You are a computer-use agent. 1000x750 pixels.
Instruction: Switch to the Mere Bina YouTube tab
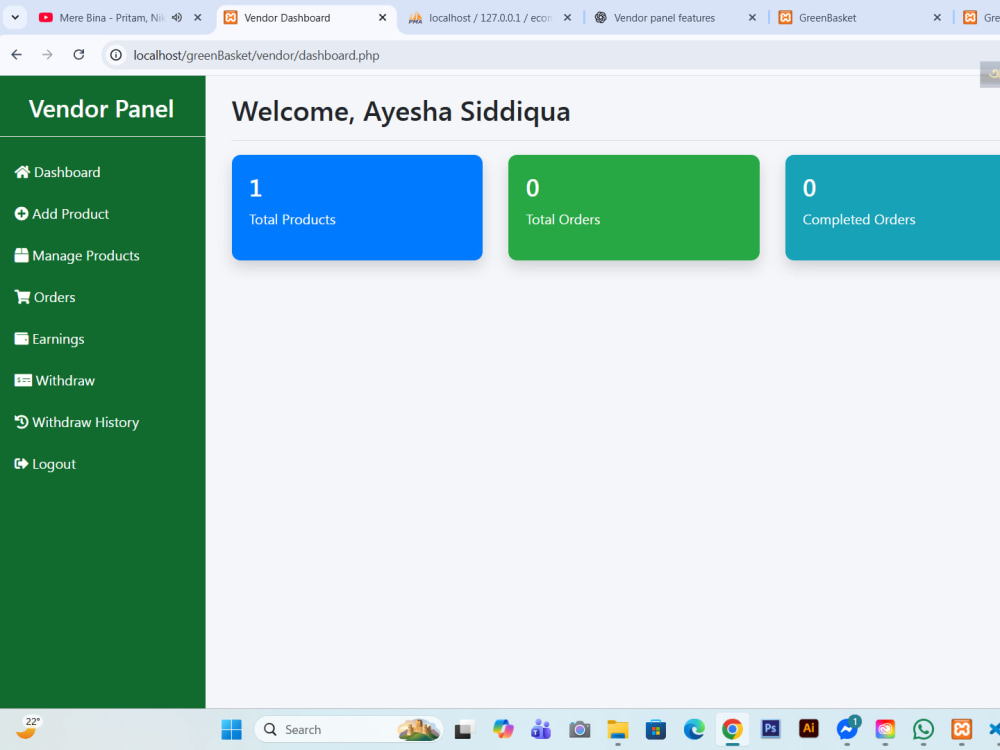(112, 18)
